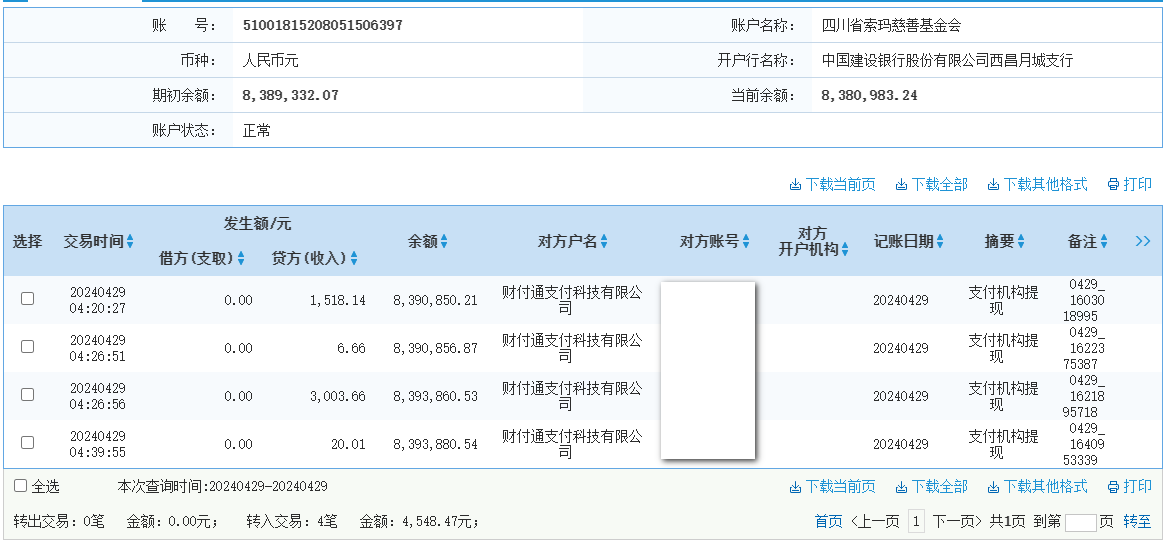Screen dimensions: 1166x543
Task: Sort by 贷方(收入) column arrows
Action: click(354, 258)
